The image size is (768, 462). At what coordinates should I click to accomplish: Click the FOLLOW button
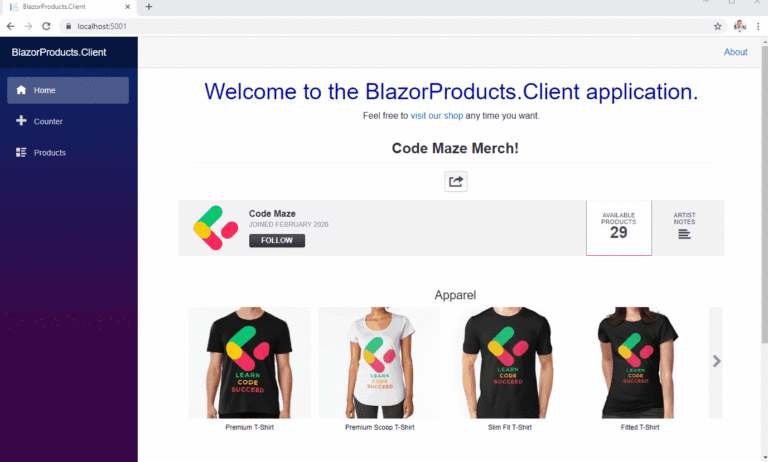coord(277,241)
